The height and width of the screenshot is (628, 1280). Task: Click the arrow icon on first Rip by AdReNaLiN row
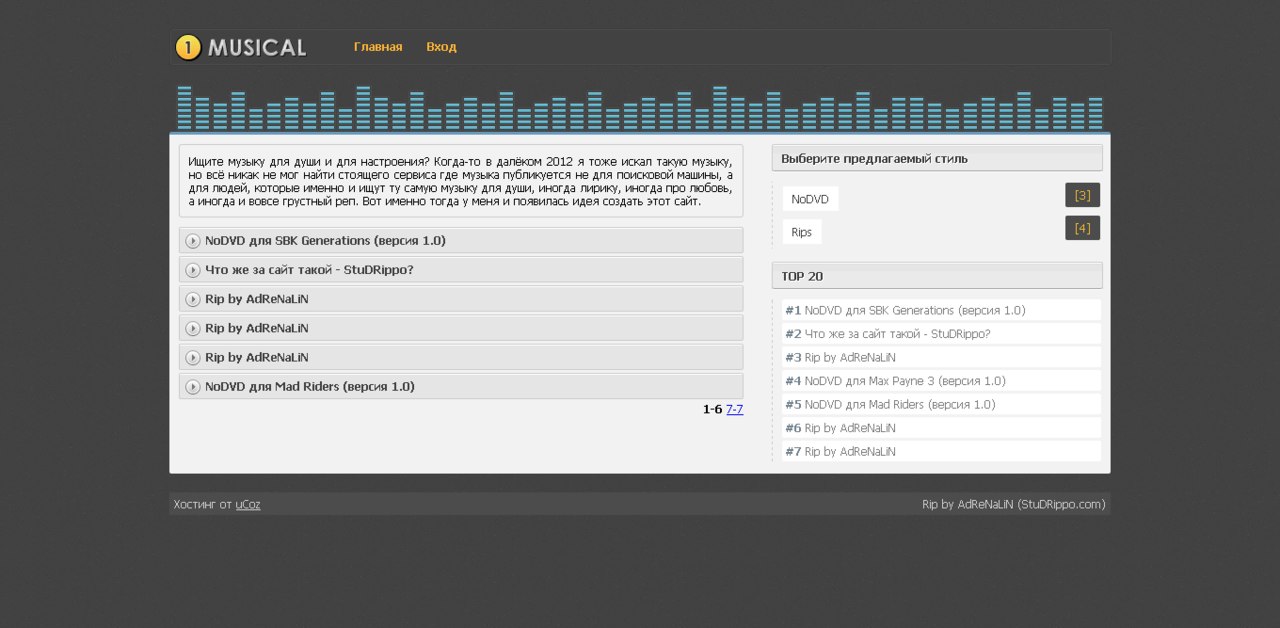pos(193,299)
